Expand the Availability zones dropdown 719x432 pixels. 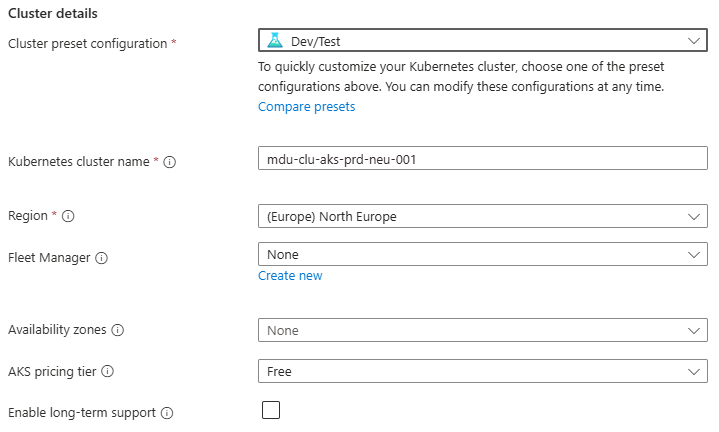[482, 330]
